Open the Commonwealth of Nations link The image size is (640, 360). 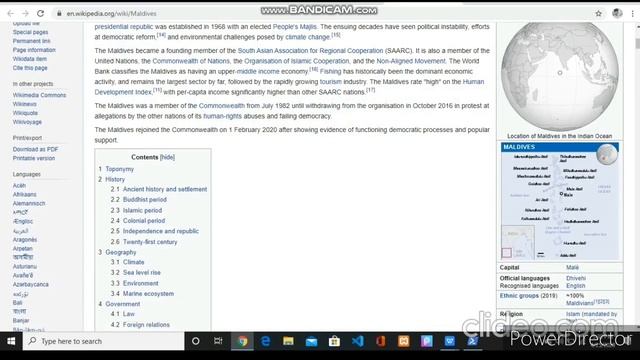click(191, 61)
